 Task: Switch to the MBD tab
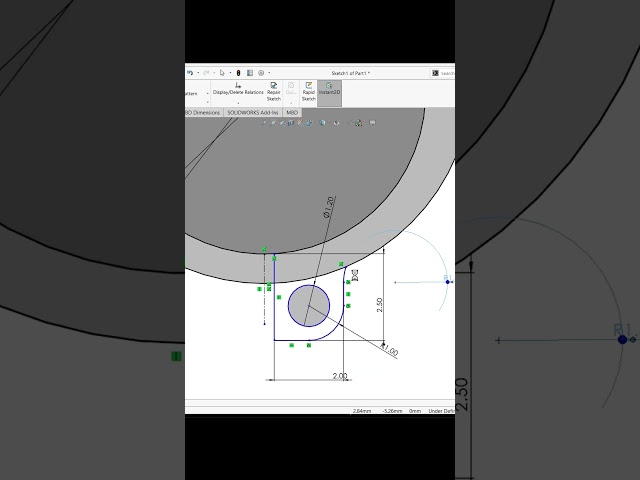coord(292,112)
